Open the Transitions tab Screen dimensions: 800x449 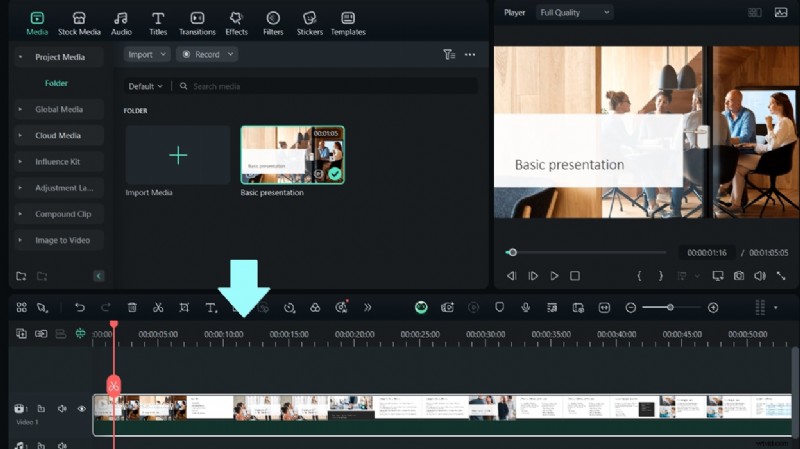tap(197, 24)
